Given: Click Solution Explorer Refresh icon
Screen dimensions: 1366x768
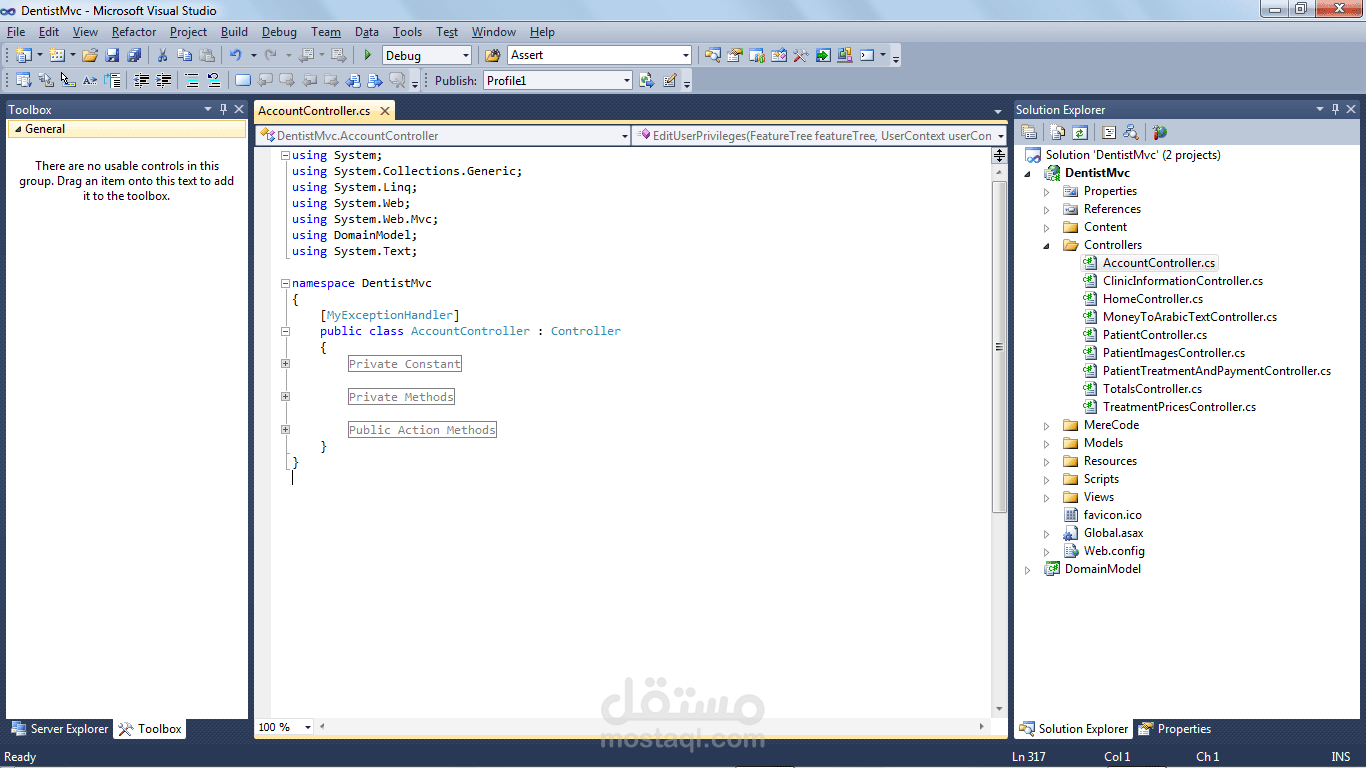Looking at the screenshot, I should coord(1080,132).
